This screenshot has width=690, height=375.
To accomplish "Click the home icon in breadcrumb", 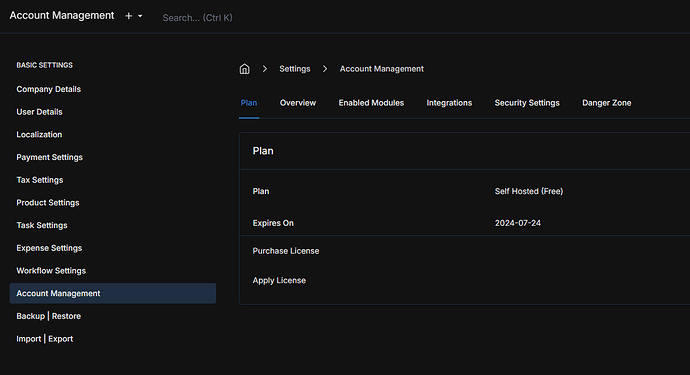I will point(244,69).
